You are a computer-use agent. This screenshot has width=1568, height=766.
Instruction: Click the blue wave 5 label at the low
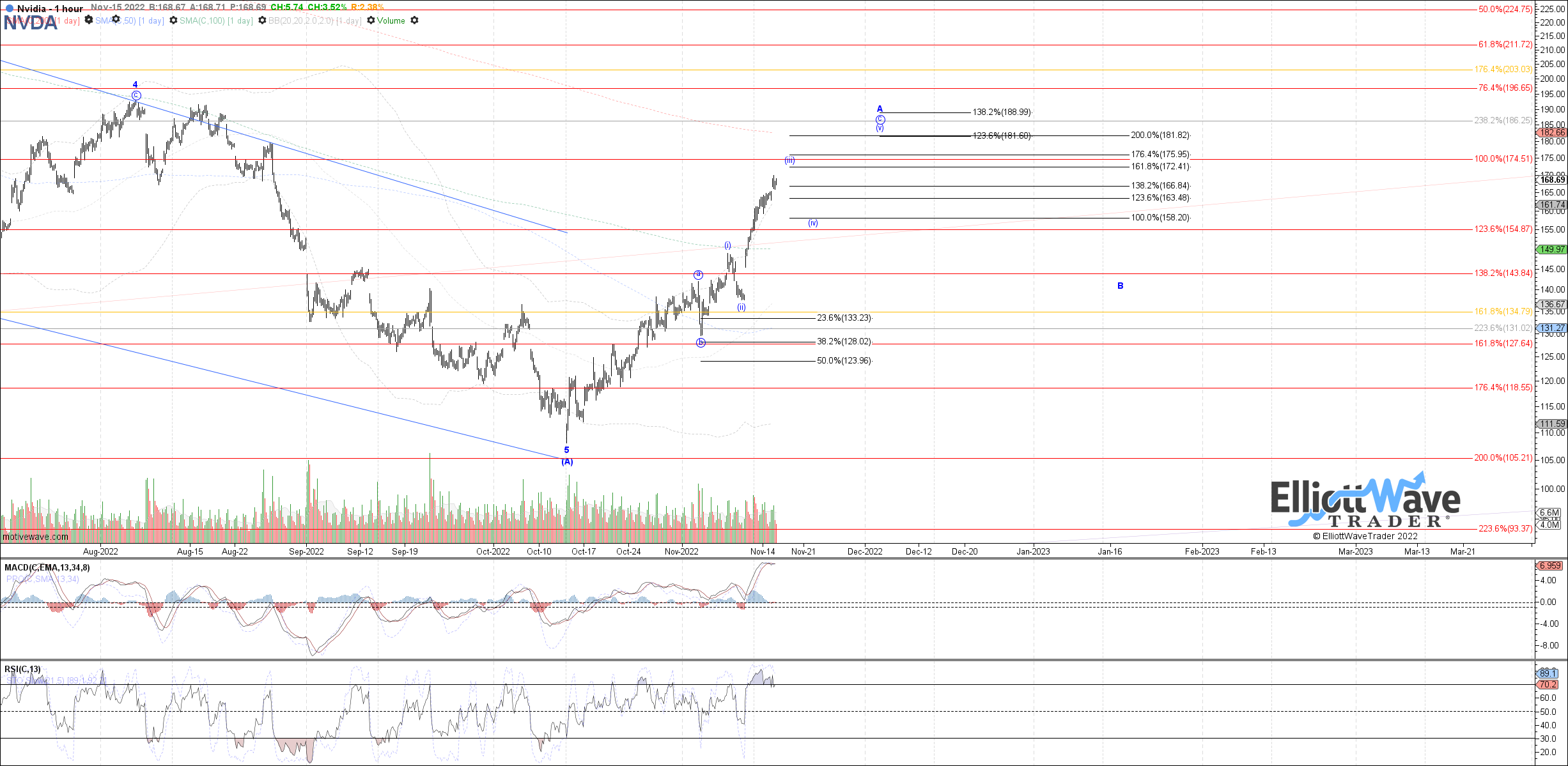tap(566, 450)
